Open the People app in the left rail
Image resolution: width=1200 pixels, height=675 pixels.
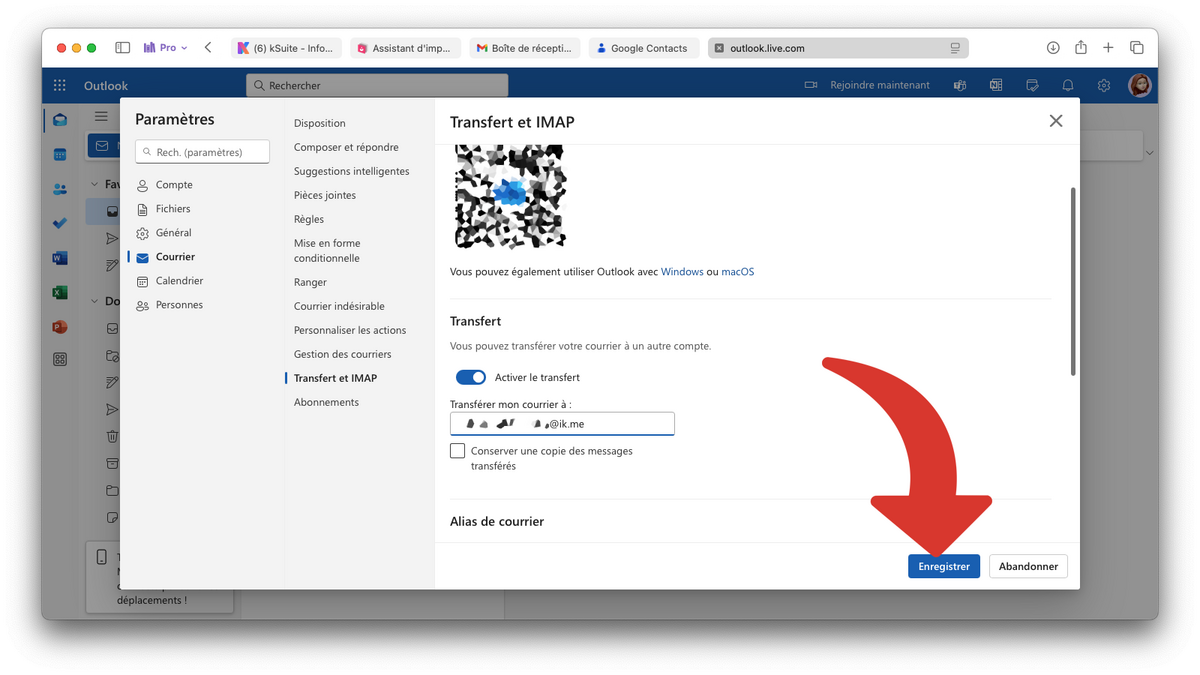click(60, 189)
